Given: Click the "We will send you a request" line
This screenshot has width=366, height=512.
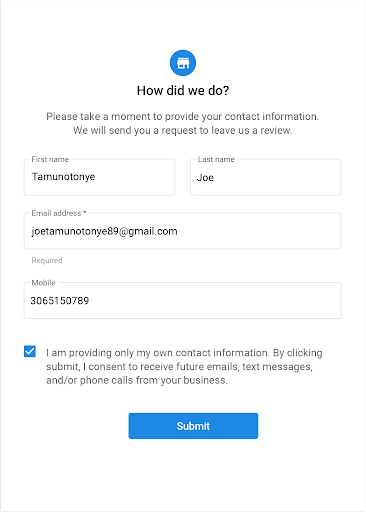Looking at the screenshot, I should click(x=183, y=130).
